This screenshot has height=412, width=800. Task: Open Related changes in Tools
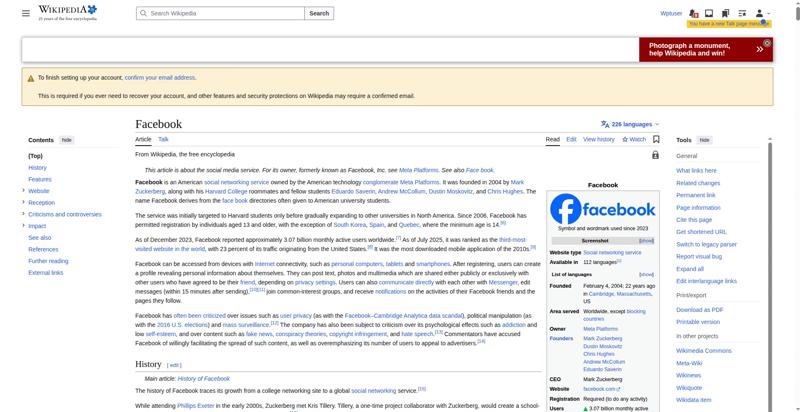[x=698, y=183]
